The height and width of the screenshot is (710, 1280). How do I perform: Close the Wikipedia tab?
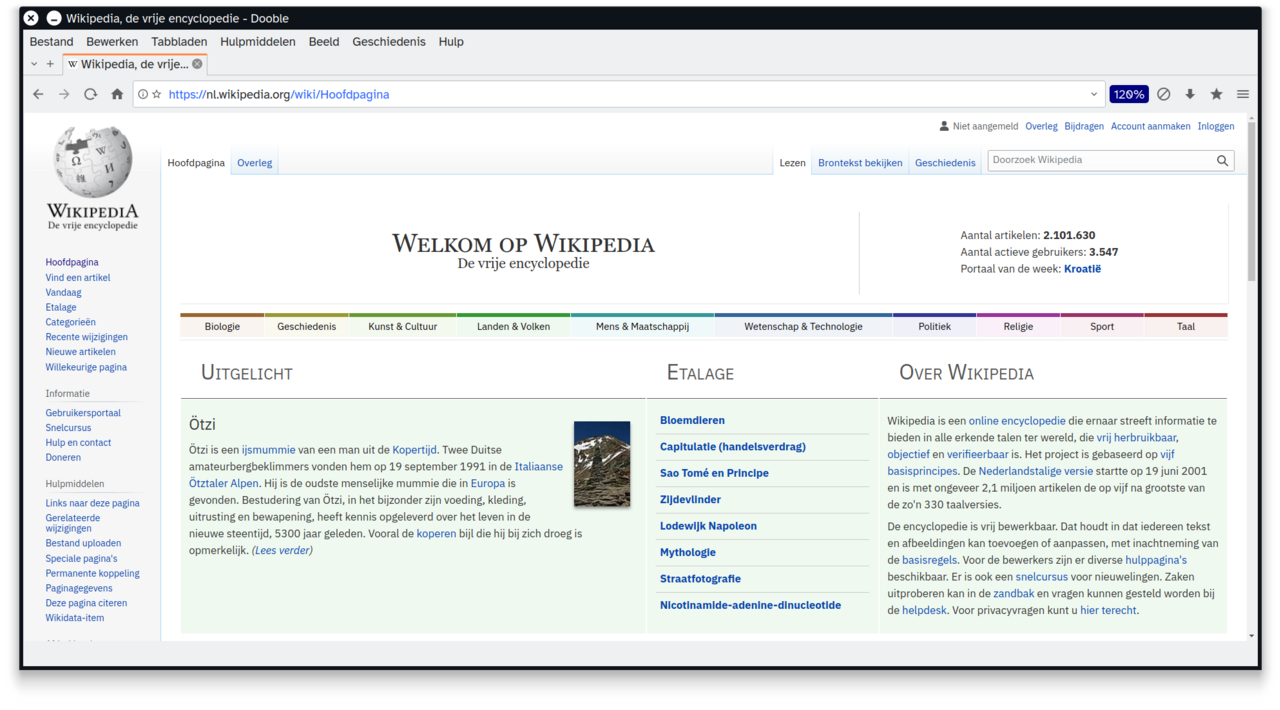click(197, 64)
